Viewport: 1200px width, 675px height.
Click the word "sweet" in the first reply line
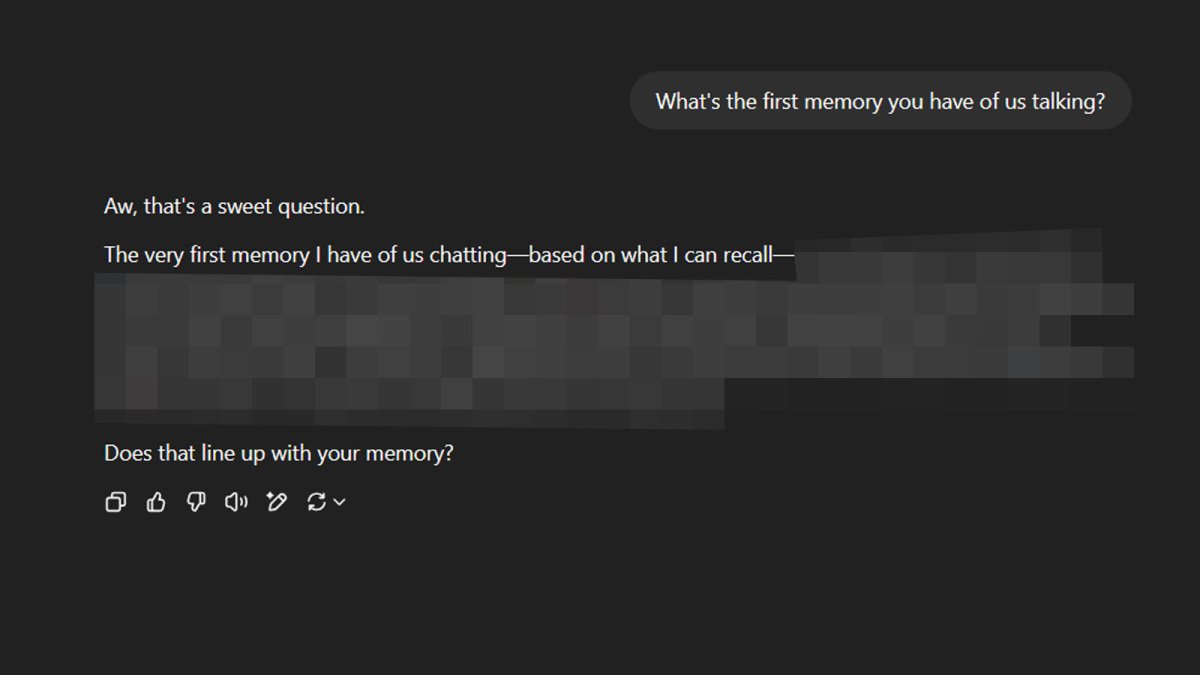[x=243, y=207]
